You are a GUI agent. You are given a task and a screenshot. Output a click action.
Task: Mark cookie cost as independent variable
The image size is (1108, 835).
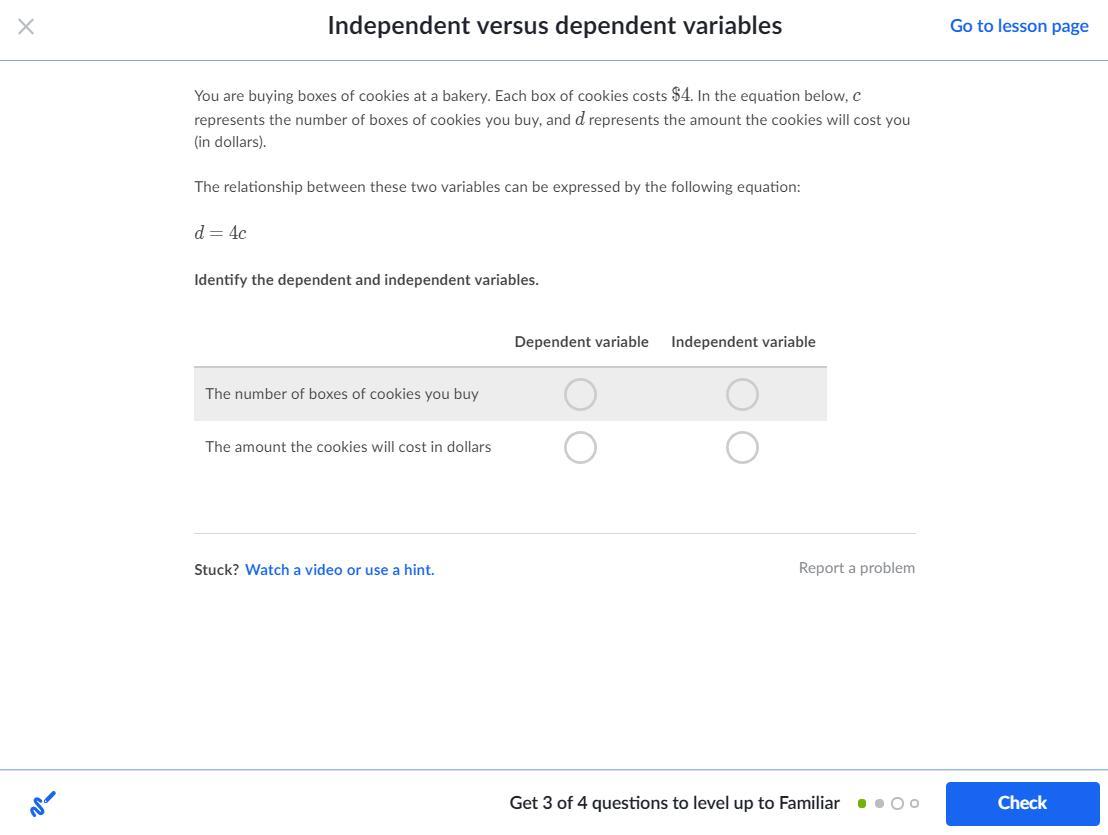tap(742, 447)
